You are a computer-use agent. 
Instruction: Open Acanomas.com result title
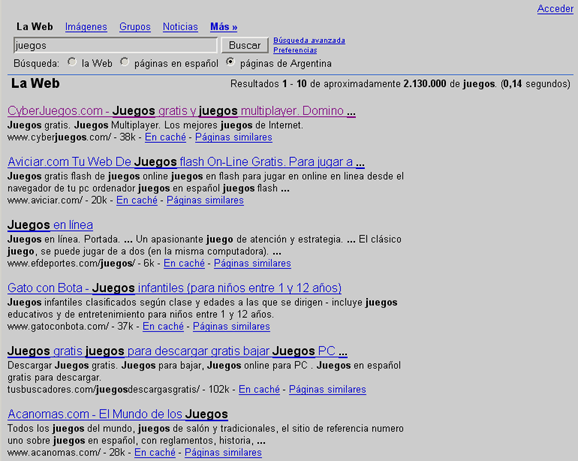click(x=118, y=414)
